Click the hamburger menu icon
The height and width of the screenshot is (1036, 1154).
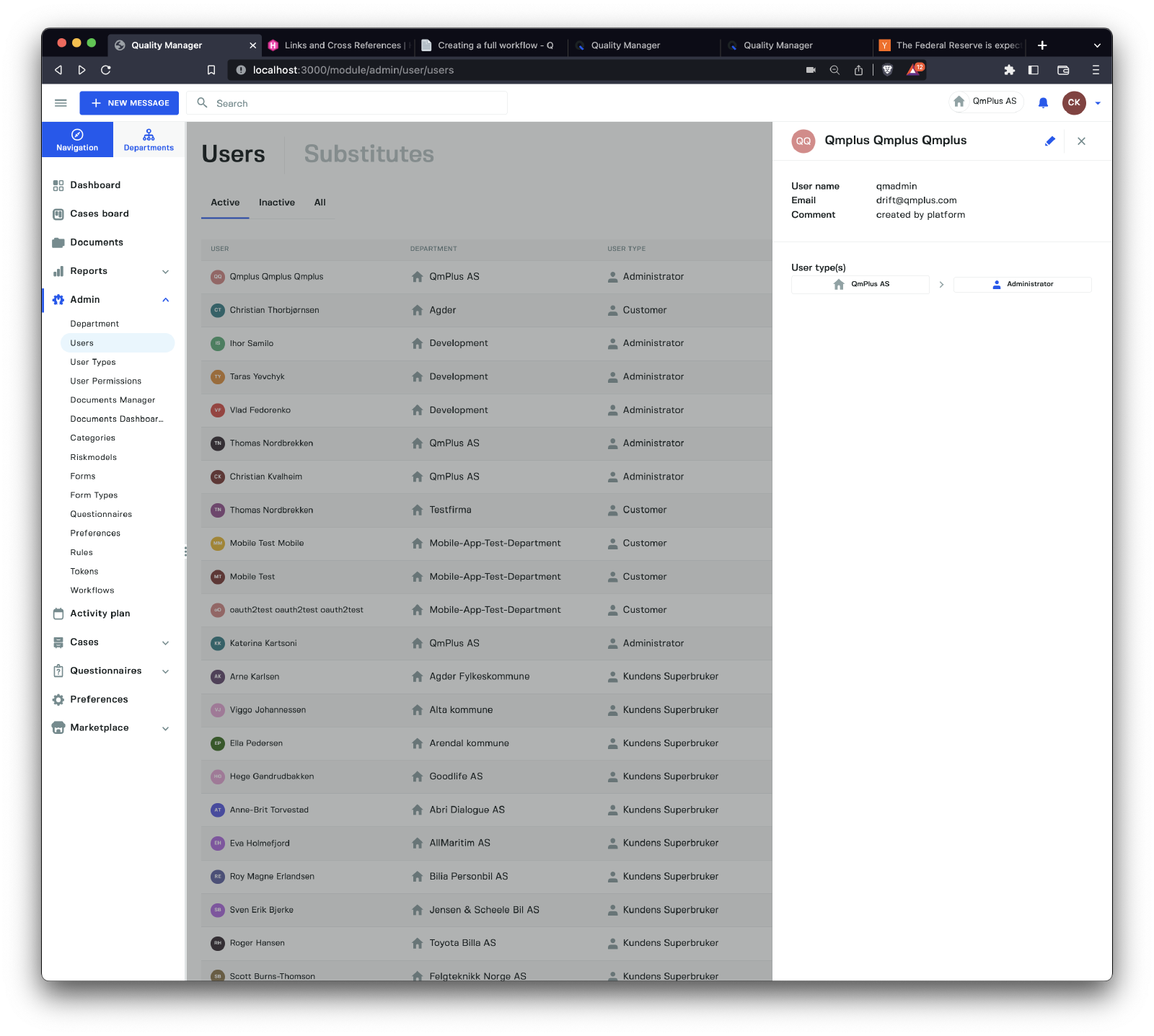point(61,103)
